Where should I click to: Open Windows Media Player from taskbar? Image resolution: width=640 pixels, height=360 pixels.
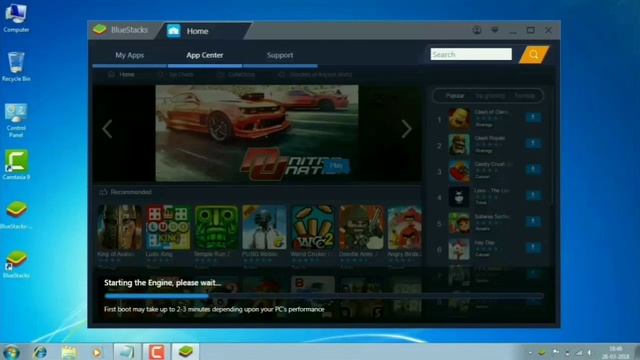point(97,352)
